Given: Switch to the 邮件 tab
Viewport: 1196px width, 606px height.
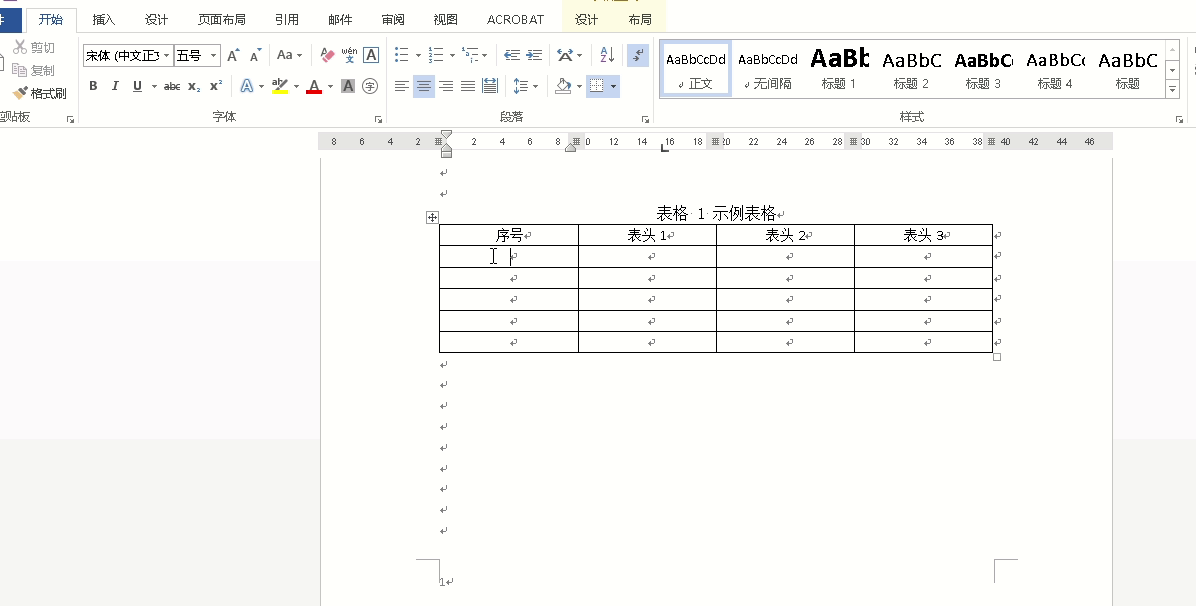Looking at the screenshot, I should pos(340,20).
